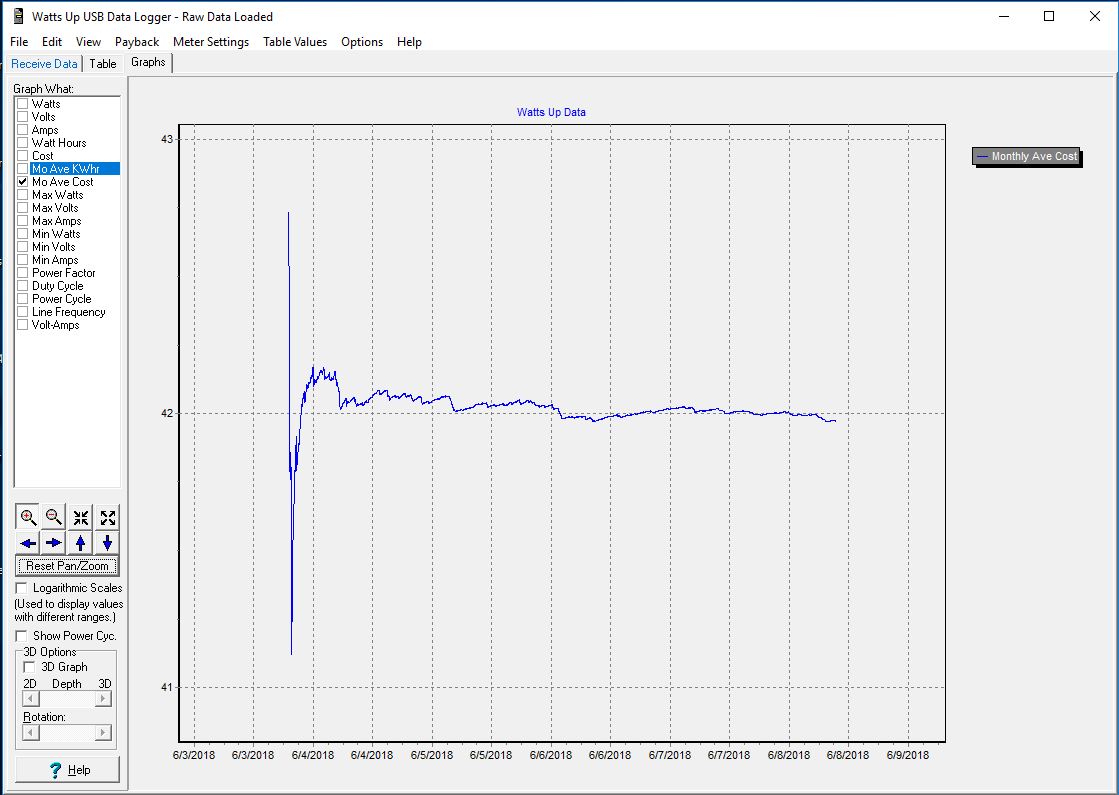The width and height of the screenshot is (1119, 795).
Task: Open the Table Values menu
Action: point(295,42)
